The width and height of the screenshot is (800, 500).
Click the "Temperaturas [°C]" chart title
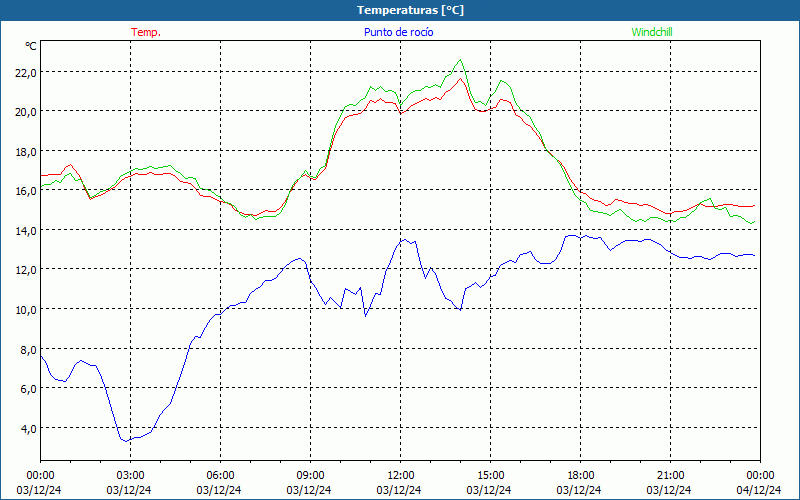(410, 10)
